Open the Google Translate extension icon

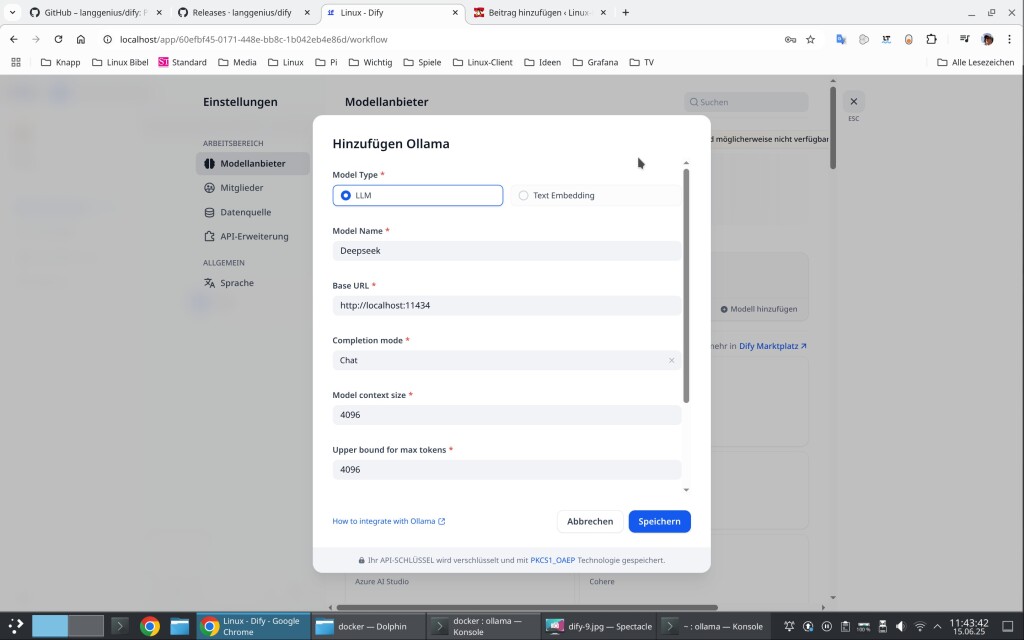point(841,39)
